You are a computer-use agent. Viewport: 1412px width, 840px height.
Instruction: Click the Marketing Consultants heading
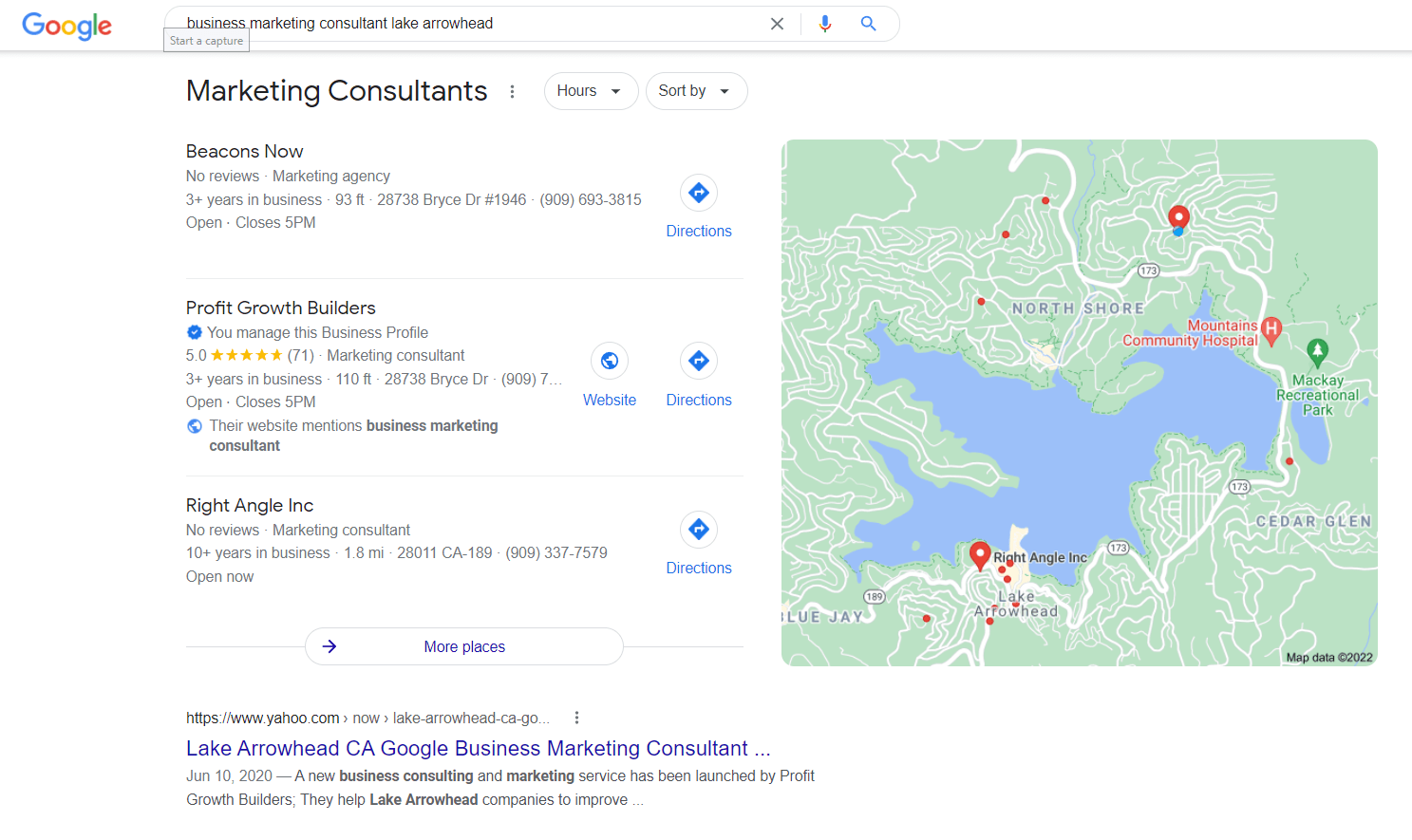(x=337, y=91)
